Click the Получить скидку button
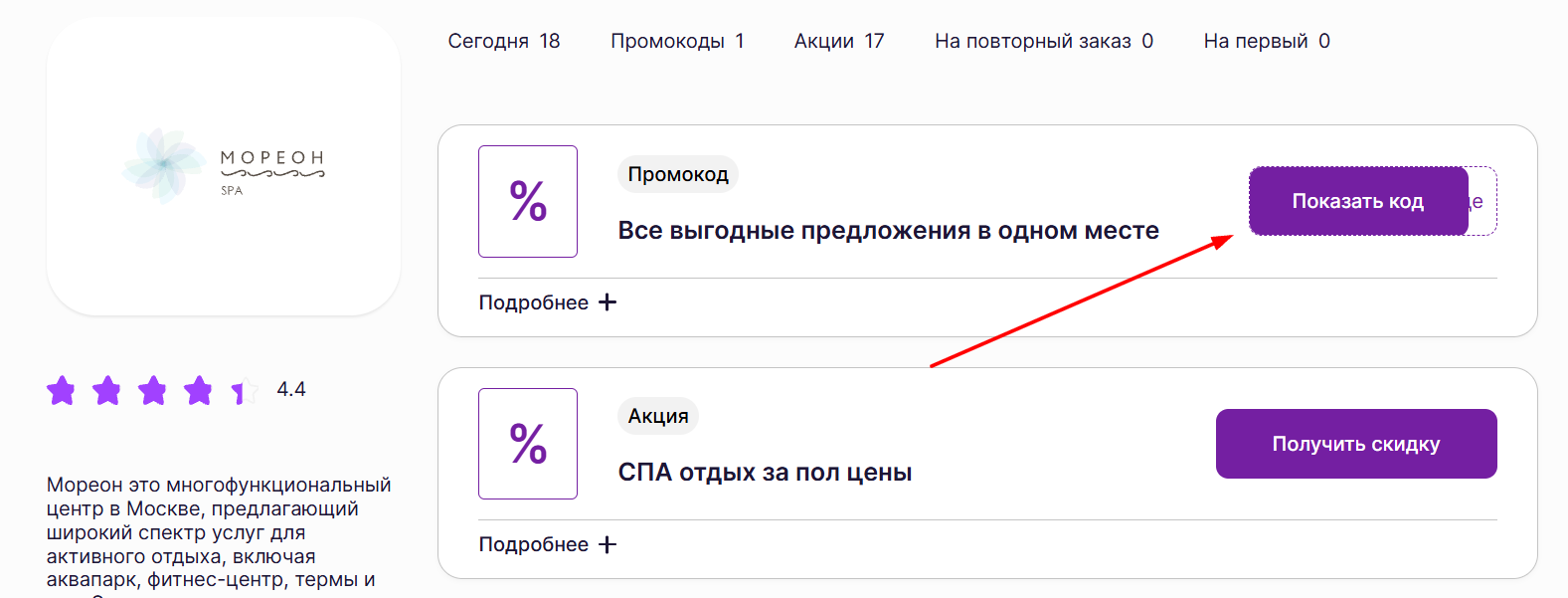This screenshot has width=1568, height=598. click(1356, 444)
